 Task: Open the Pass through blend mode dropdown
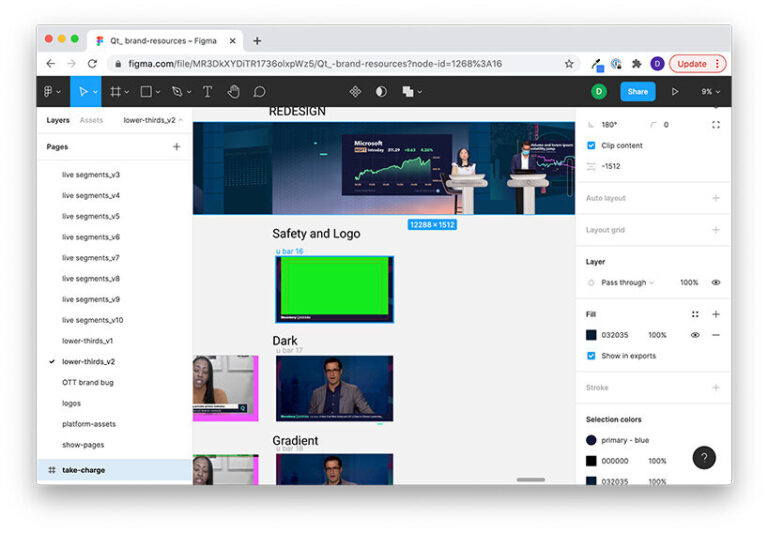[627, 282]
